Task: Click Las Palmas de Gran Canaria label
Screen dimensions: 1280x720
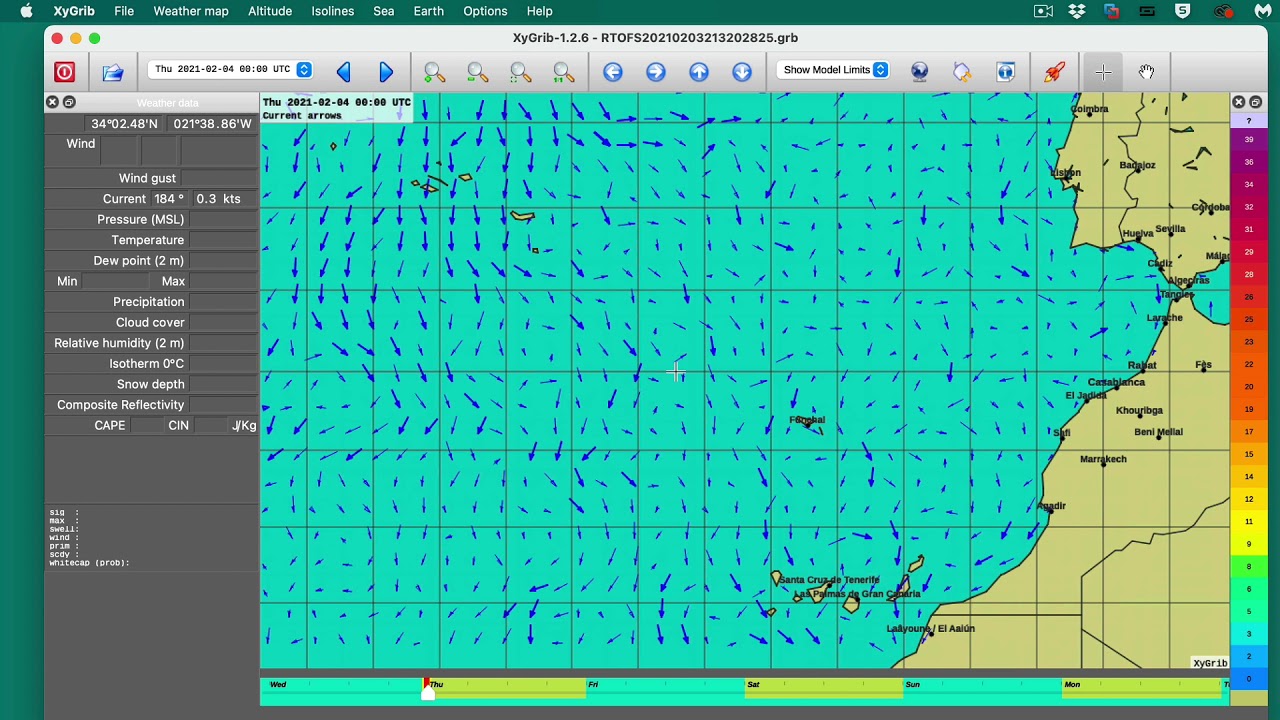Action: [857, 594]
